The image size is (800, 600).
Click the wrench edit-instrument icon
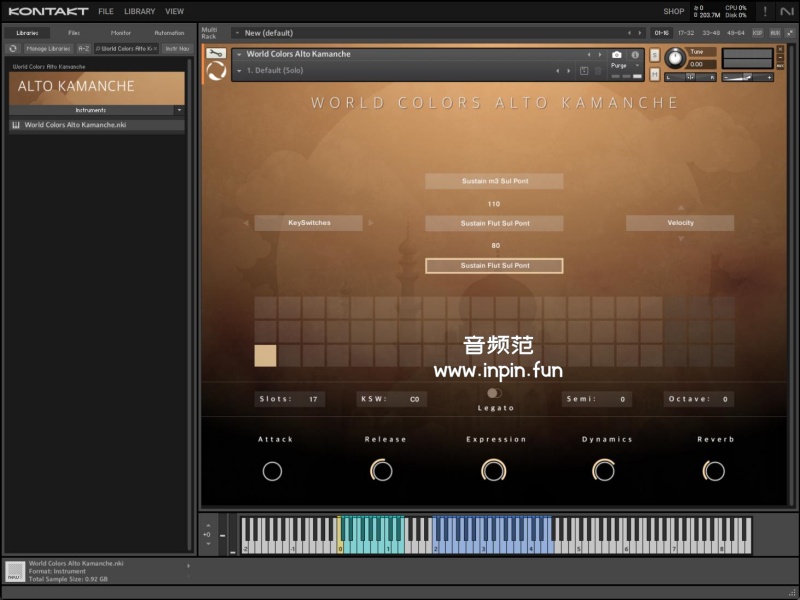[x=215, y=54]
